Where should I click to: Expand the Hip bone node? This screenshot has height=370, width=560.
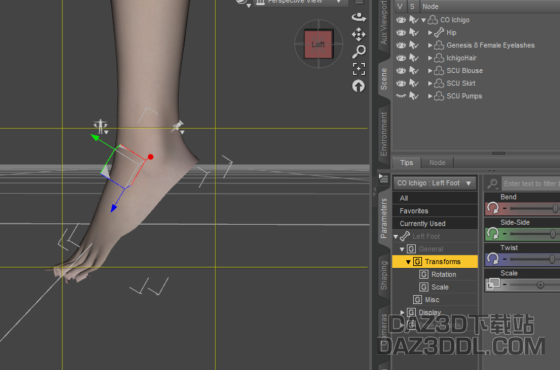pos(430,32)
